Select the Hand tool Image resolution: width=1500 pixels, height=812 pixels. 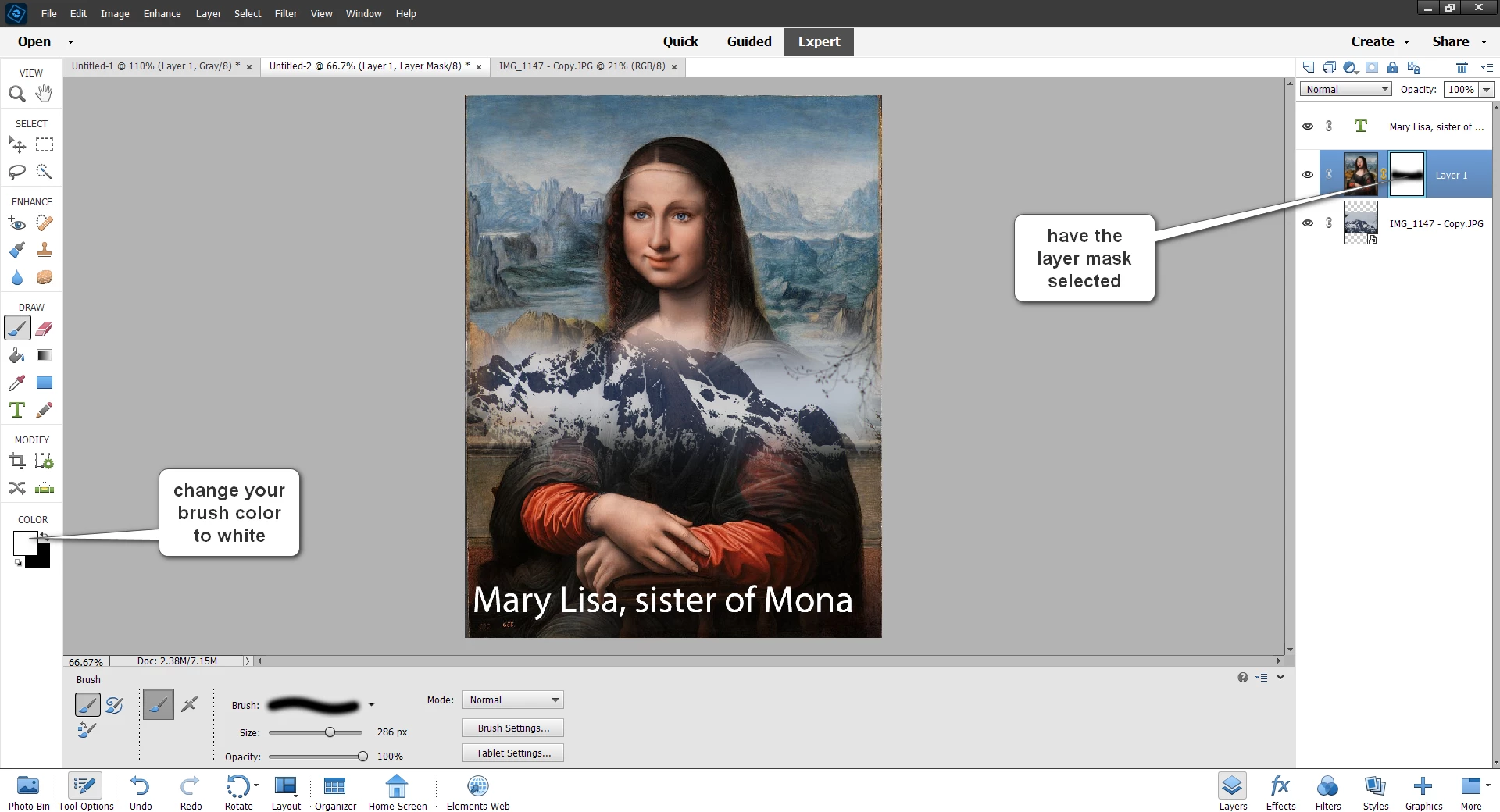[x=45, y=94]
